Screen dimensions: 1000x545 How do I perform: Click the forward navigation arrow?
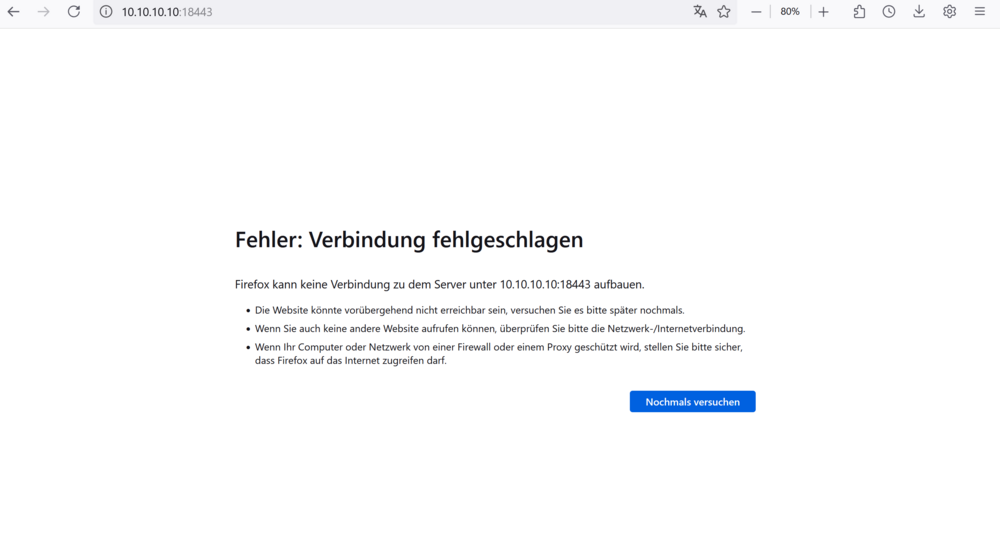pos(43,12)
